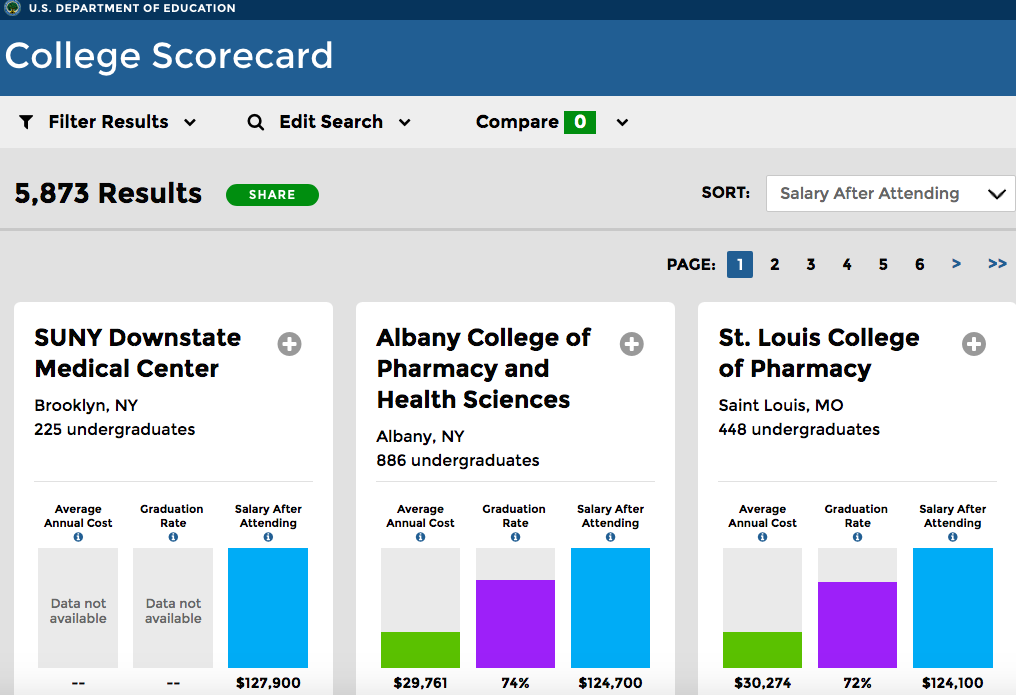The height and width of the screenshot is (695, 1016).
Task: Open Graduation Rate info for Albany College
Action: coord(515,537)
